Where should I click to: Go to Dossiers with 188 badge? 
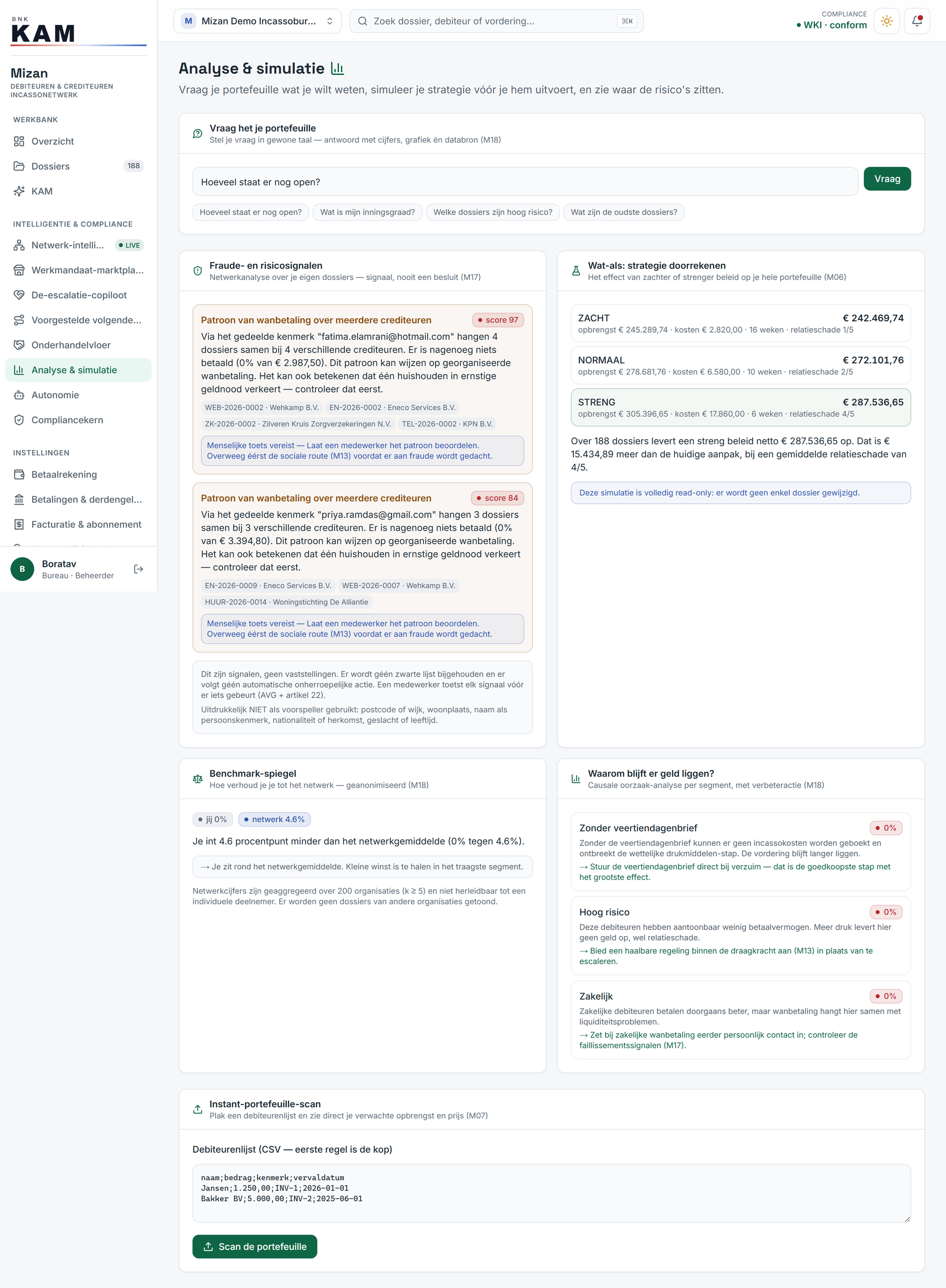78,166
